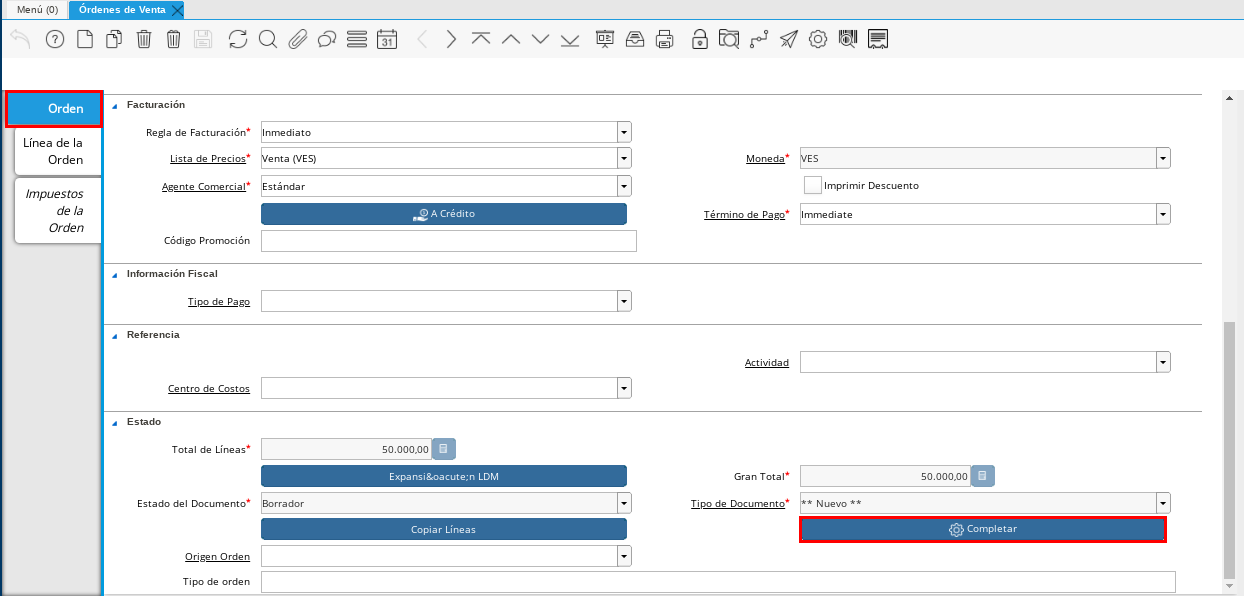Click the Expansión LDM button

click(444, 476)
